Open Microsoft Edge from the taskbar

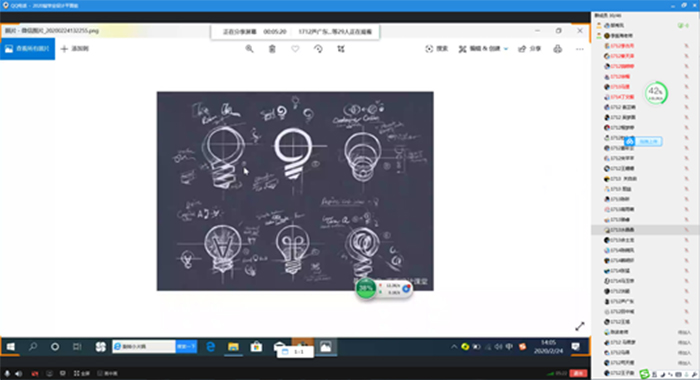pos(211,347)
